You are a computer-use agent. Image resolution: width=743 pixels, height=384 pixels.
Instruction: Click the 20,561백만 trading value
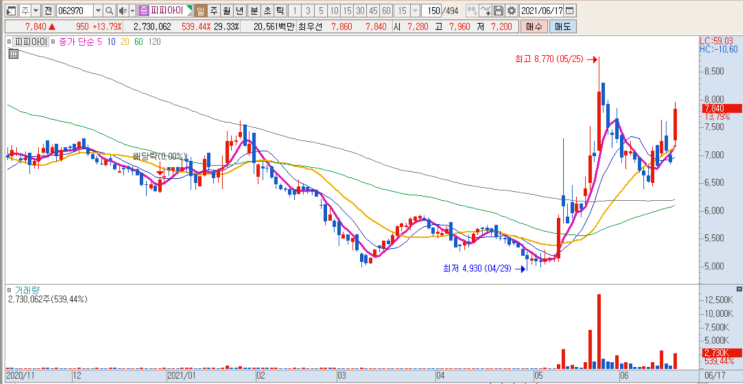click(x=273, y=27)
